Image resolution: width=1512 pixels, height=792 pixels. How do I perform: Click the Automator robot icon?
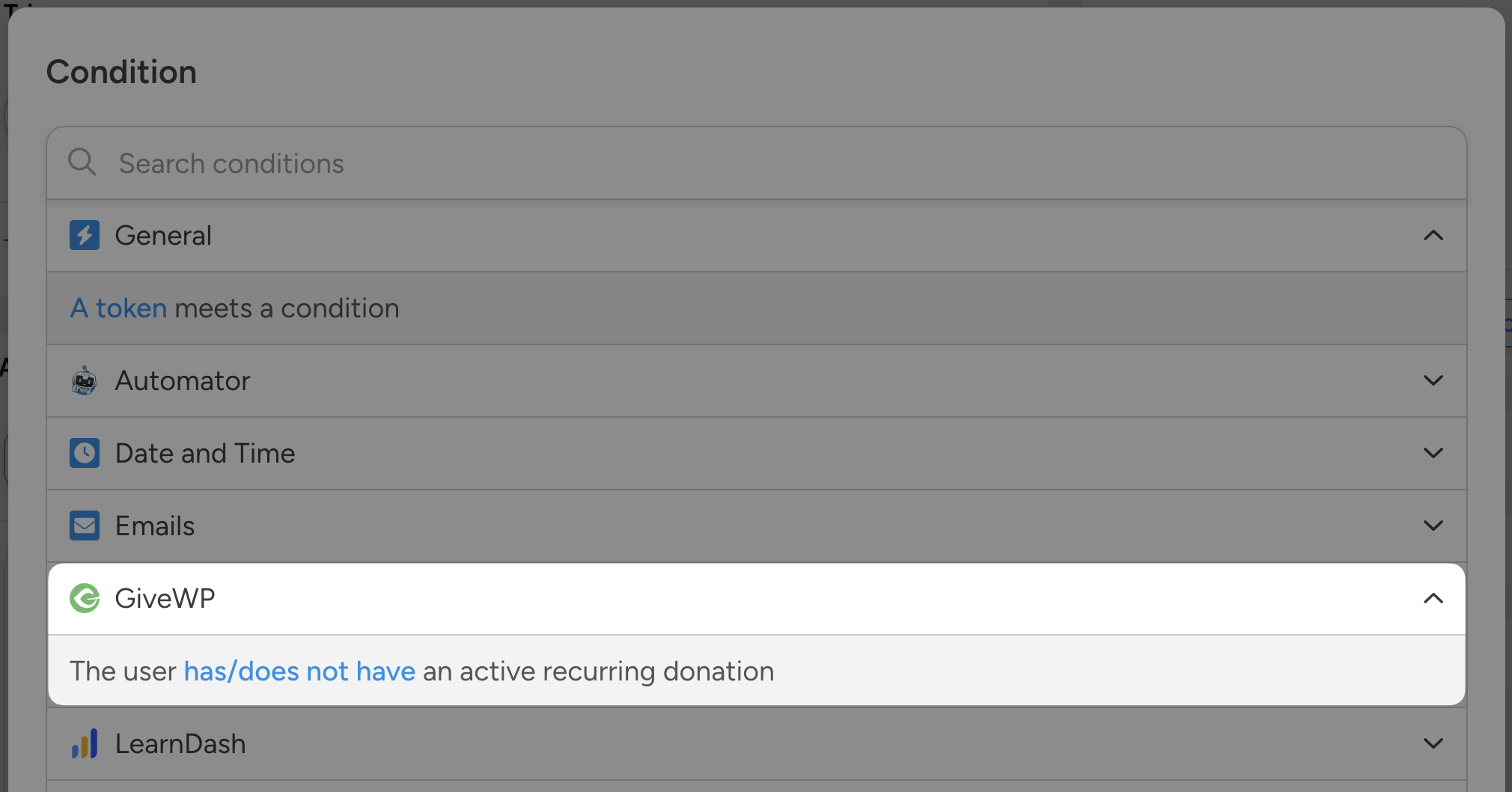(x=85, y=381)
